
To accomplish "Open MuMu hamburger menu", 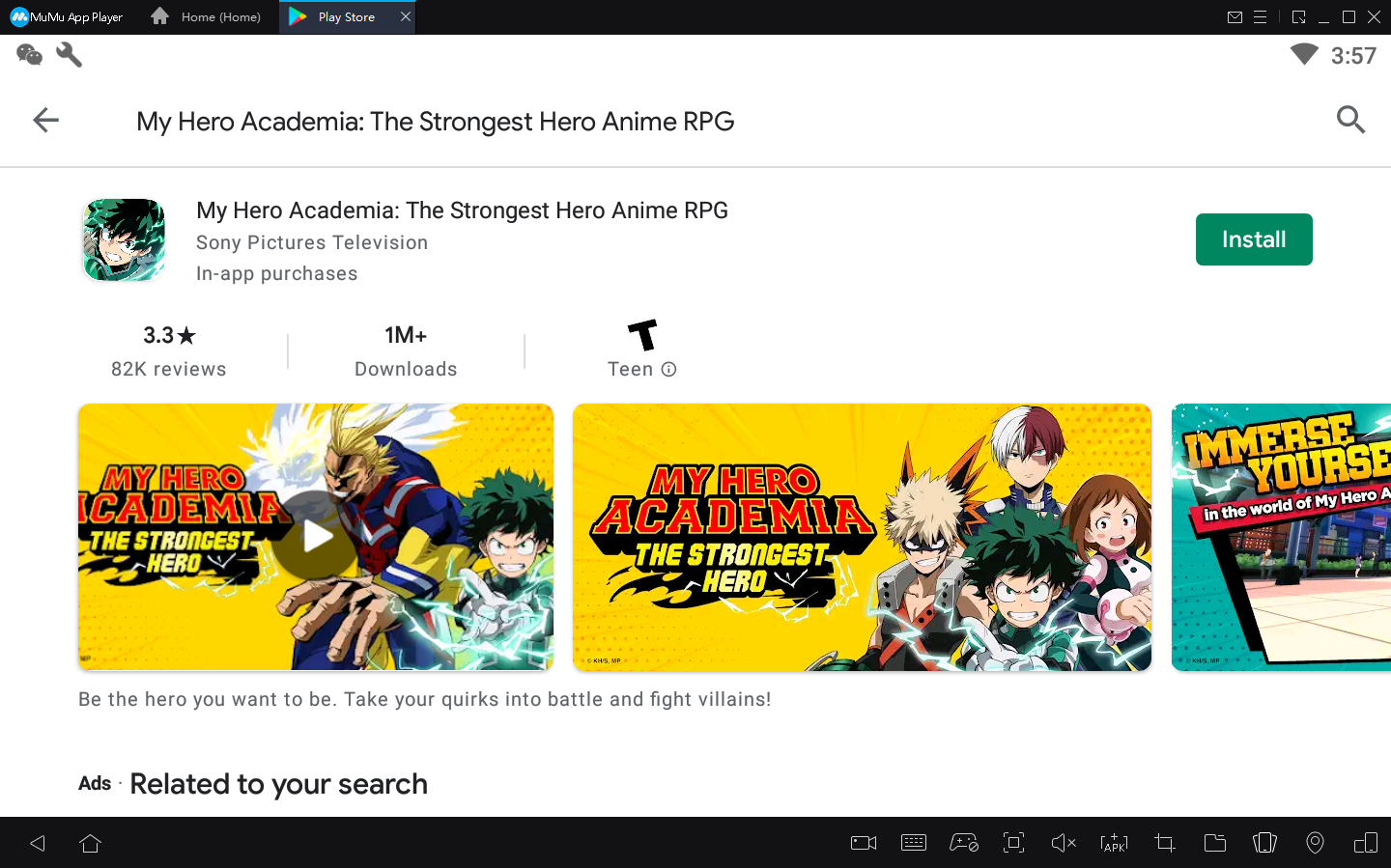I will (1260, 16).
